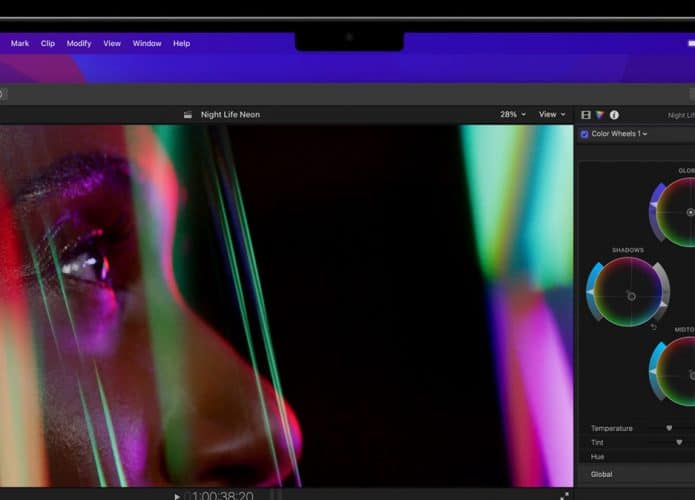Viewport: 695px width, 500px height.
Task: Open the Video inspector filmstrip icon
Action: (x=586, y=115)
